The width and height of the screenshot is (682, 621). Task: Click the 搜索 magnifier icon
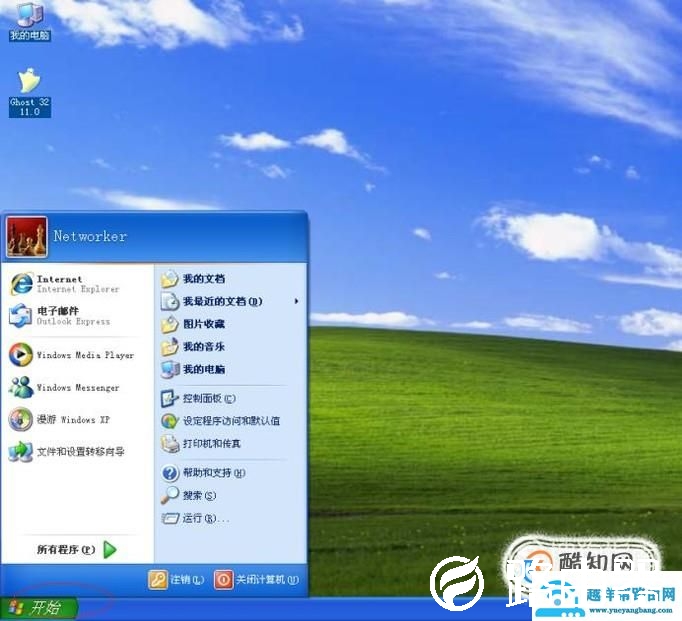tap(170, 495)
